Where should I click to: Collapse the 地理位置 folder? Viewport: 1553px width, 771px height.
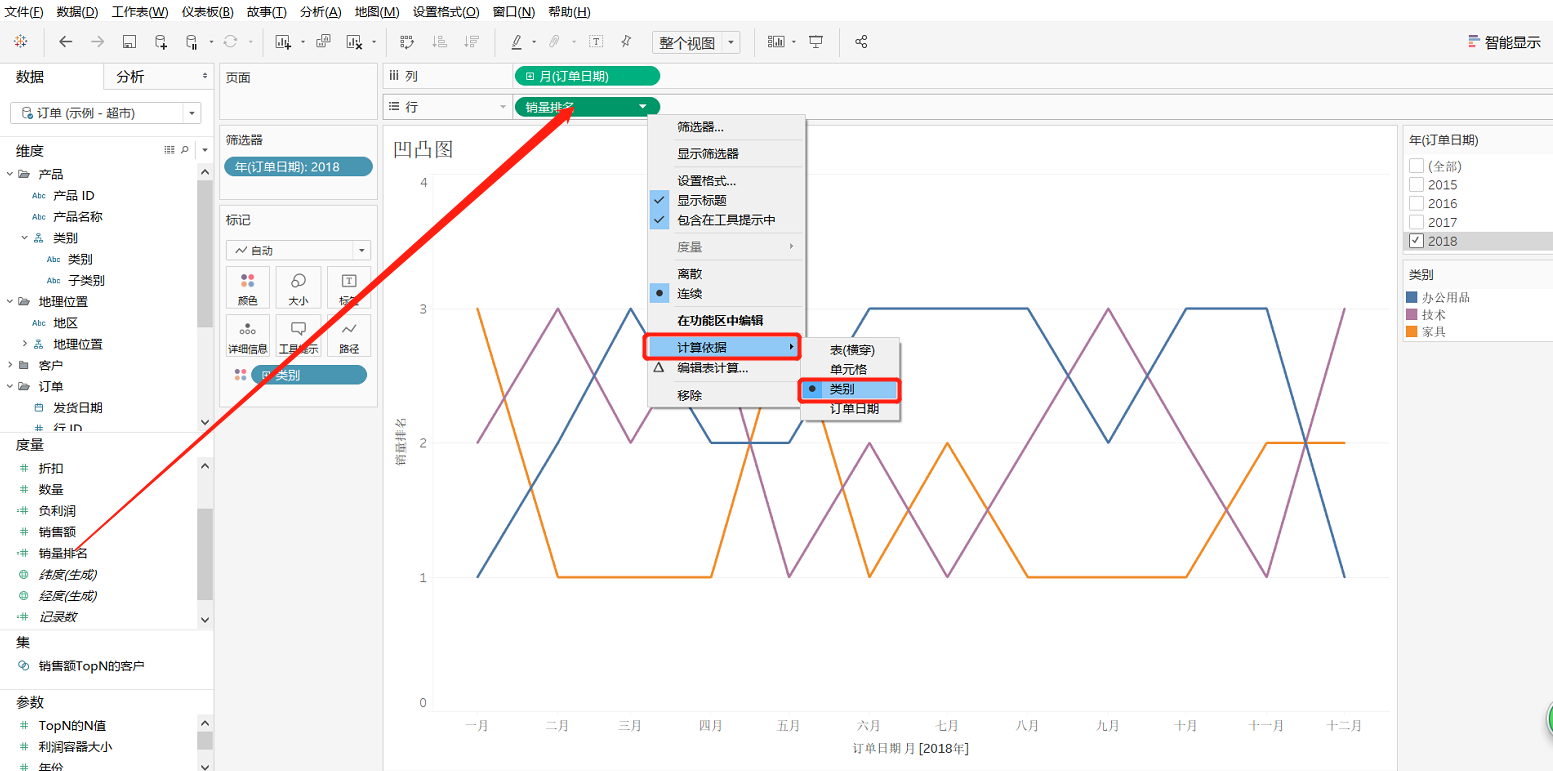10,301
